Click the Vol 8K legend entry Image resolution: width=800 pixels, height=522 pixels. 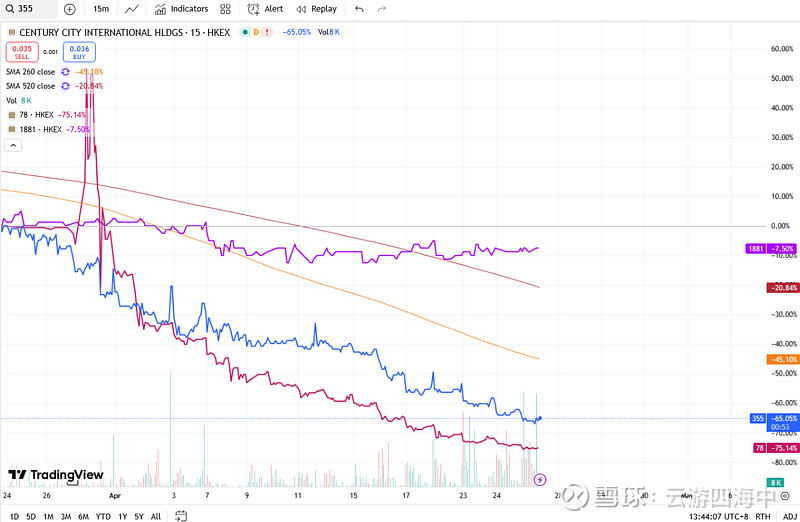coord(19,101)
